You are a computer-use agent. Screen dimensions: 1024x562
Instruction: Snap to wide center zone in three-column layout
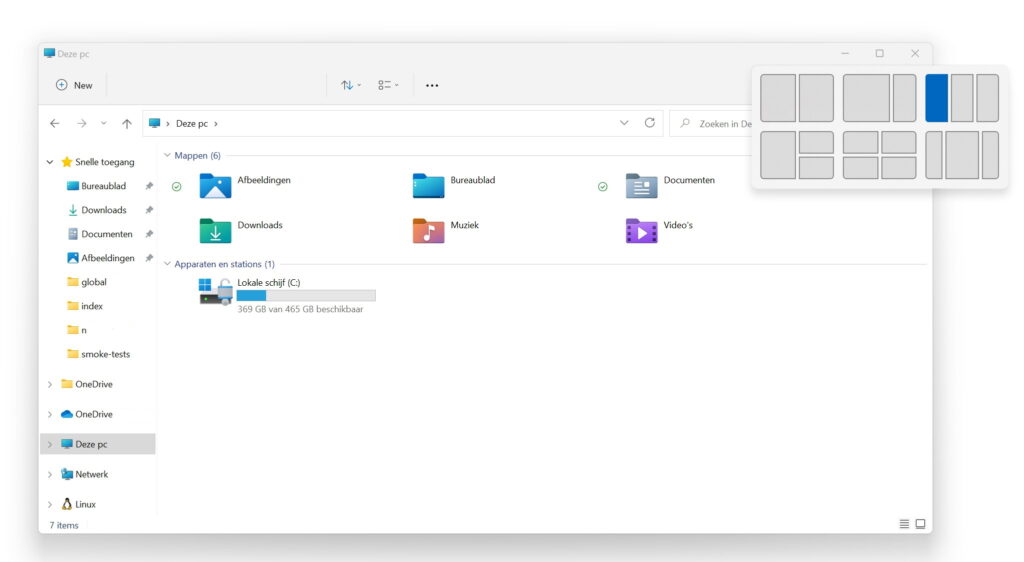(x=962, y=155)
